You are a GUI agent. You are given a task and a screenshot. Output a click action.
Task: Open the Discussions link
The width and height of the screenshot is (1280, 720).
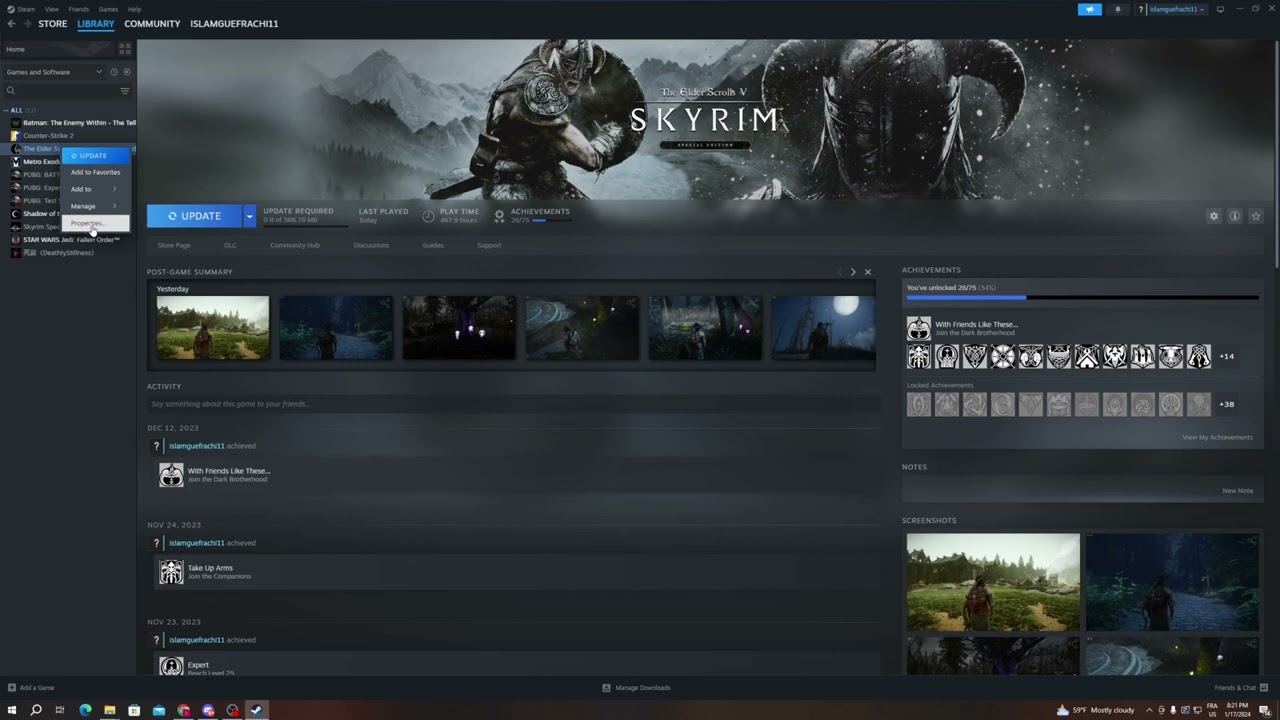[371, 245]
